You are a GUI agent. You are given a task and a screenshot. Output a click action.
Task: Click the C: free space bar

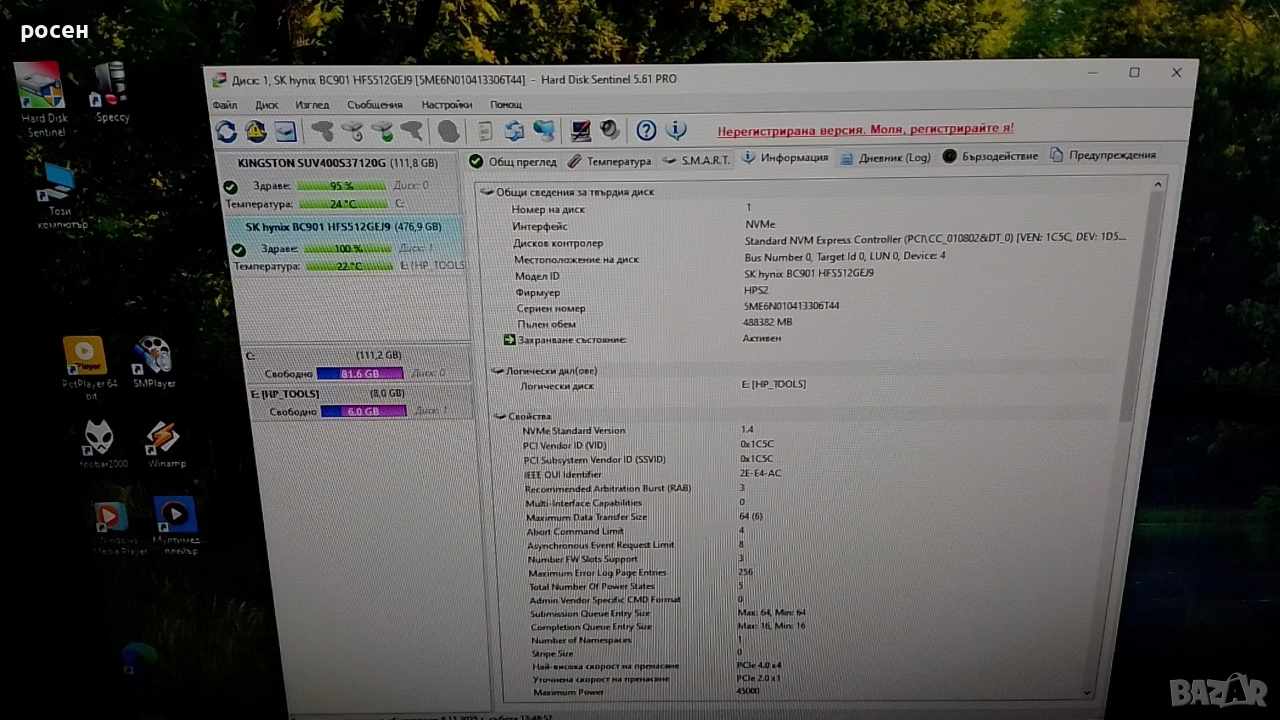click(359, 374)
